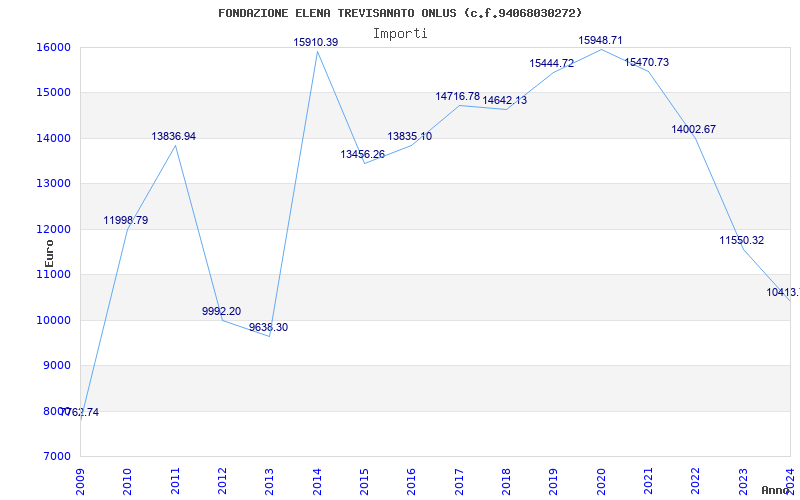Click the x-axis year 2018
This screenshot has height=500, width=800.
click(x=506, y=482)
